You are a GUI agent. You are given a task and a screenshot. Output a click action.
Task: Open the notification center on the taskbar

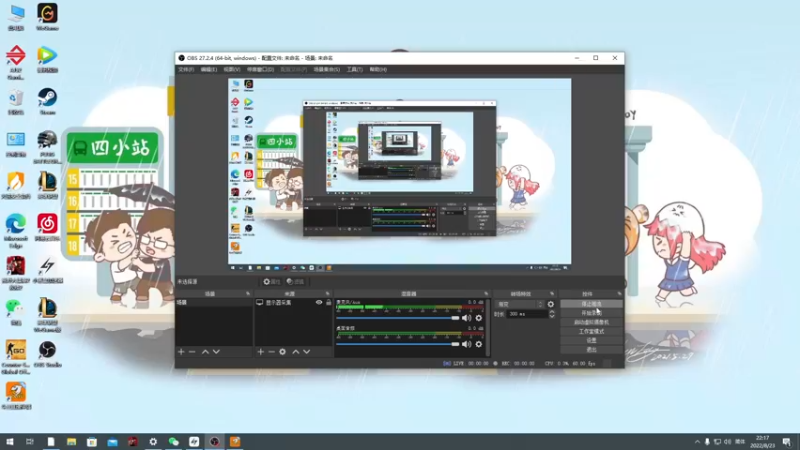click(x=787, y=442)
